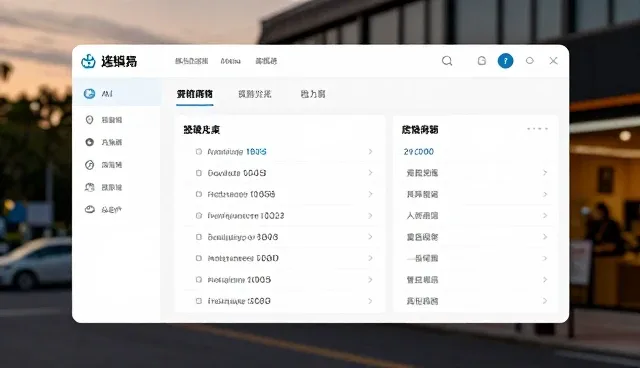This screenshot has height=368, width=640.
Task: Expand the chevron of the first right-panel row
Action: pos(545,173)
